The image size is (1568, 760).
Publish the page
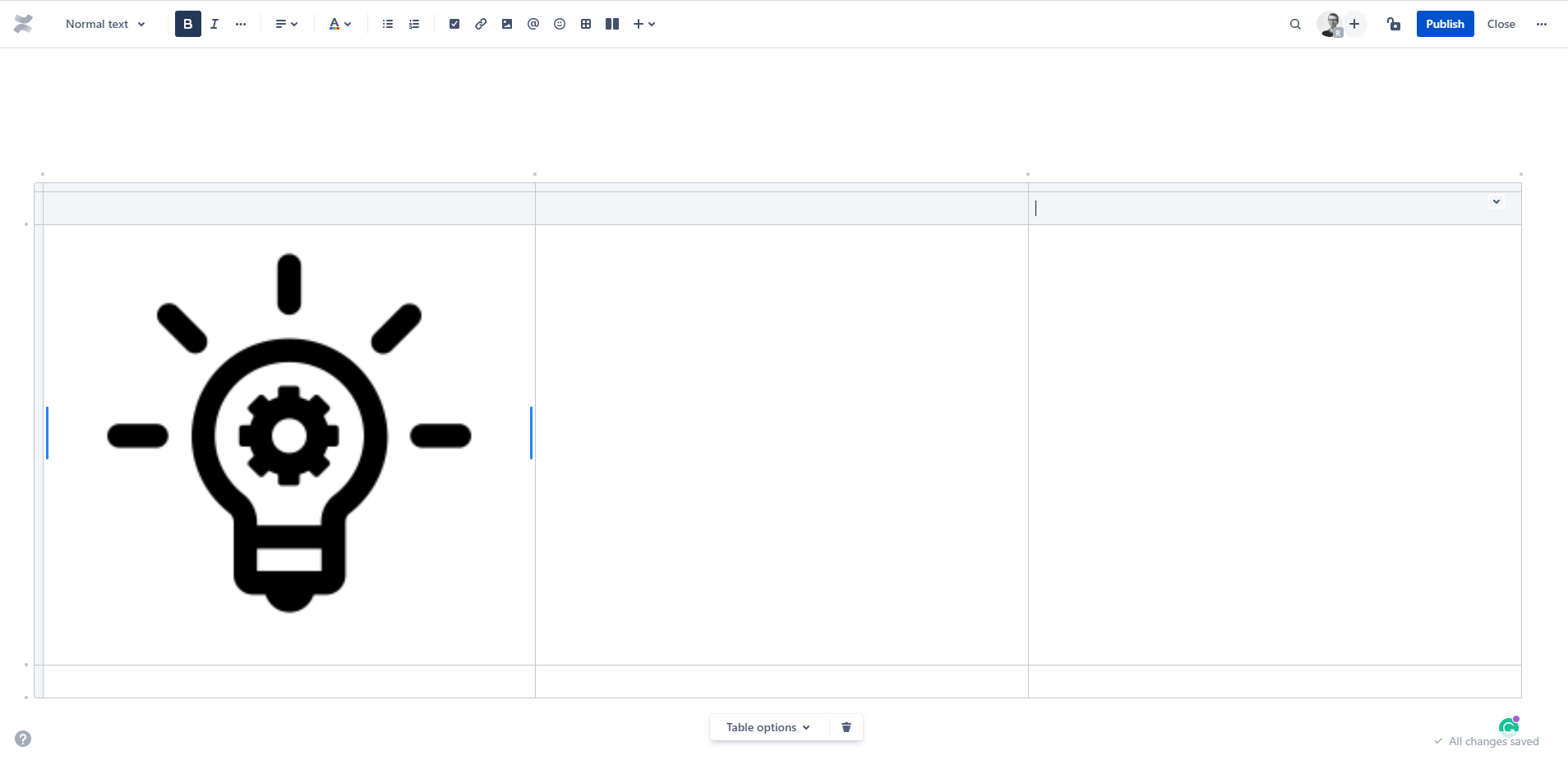coord(1445,24)
